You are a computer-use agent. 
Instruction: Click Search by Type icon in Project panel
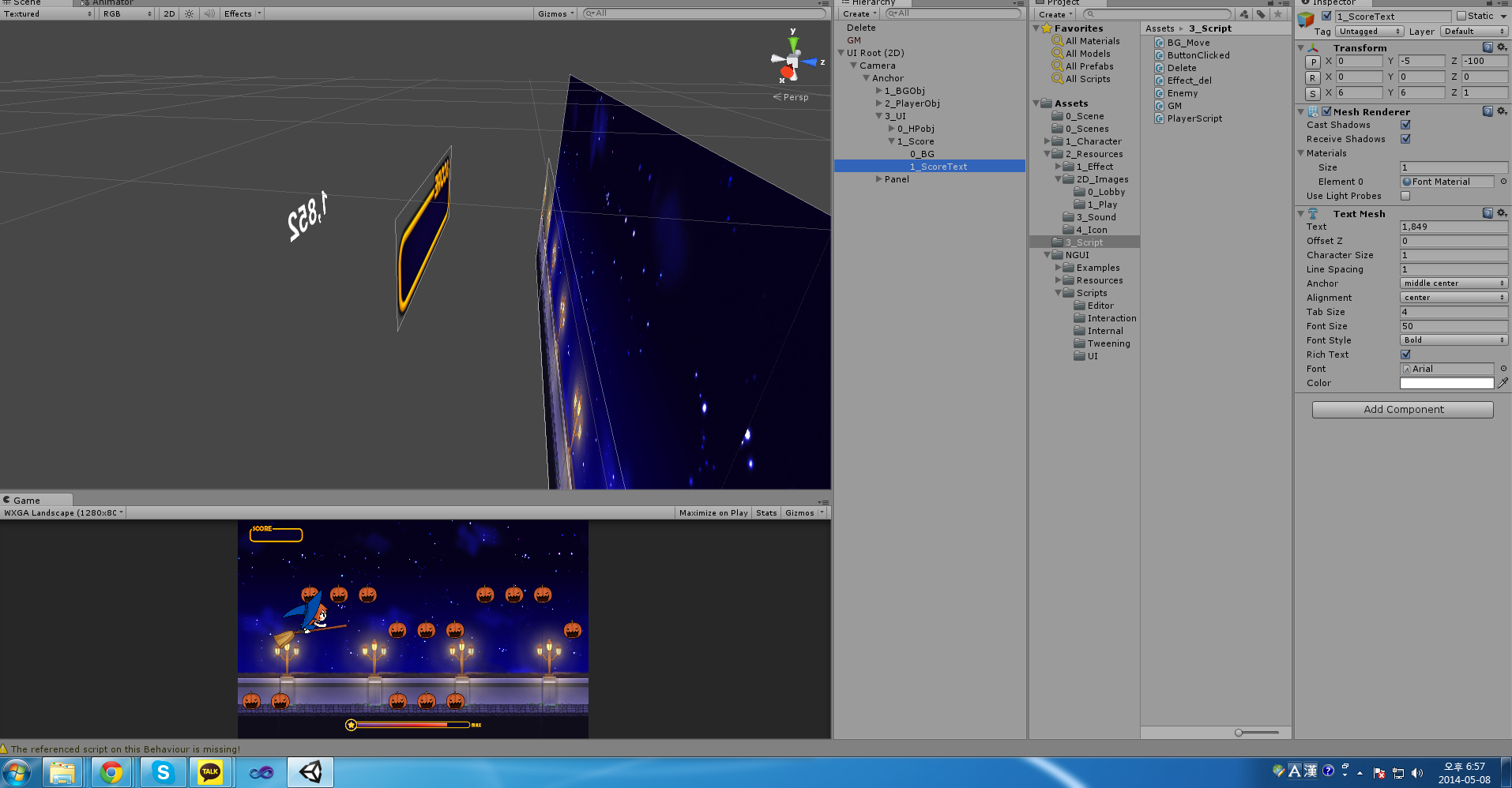[x=1244, y=14]
